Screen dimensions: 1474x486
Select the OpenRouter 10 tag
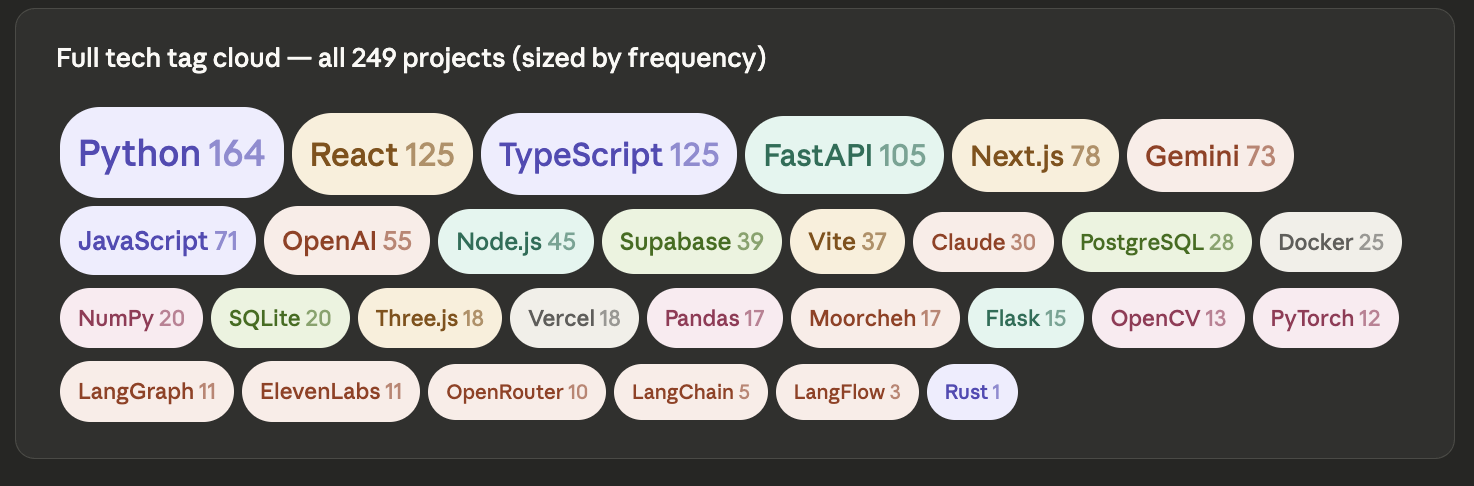517,392
